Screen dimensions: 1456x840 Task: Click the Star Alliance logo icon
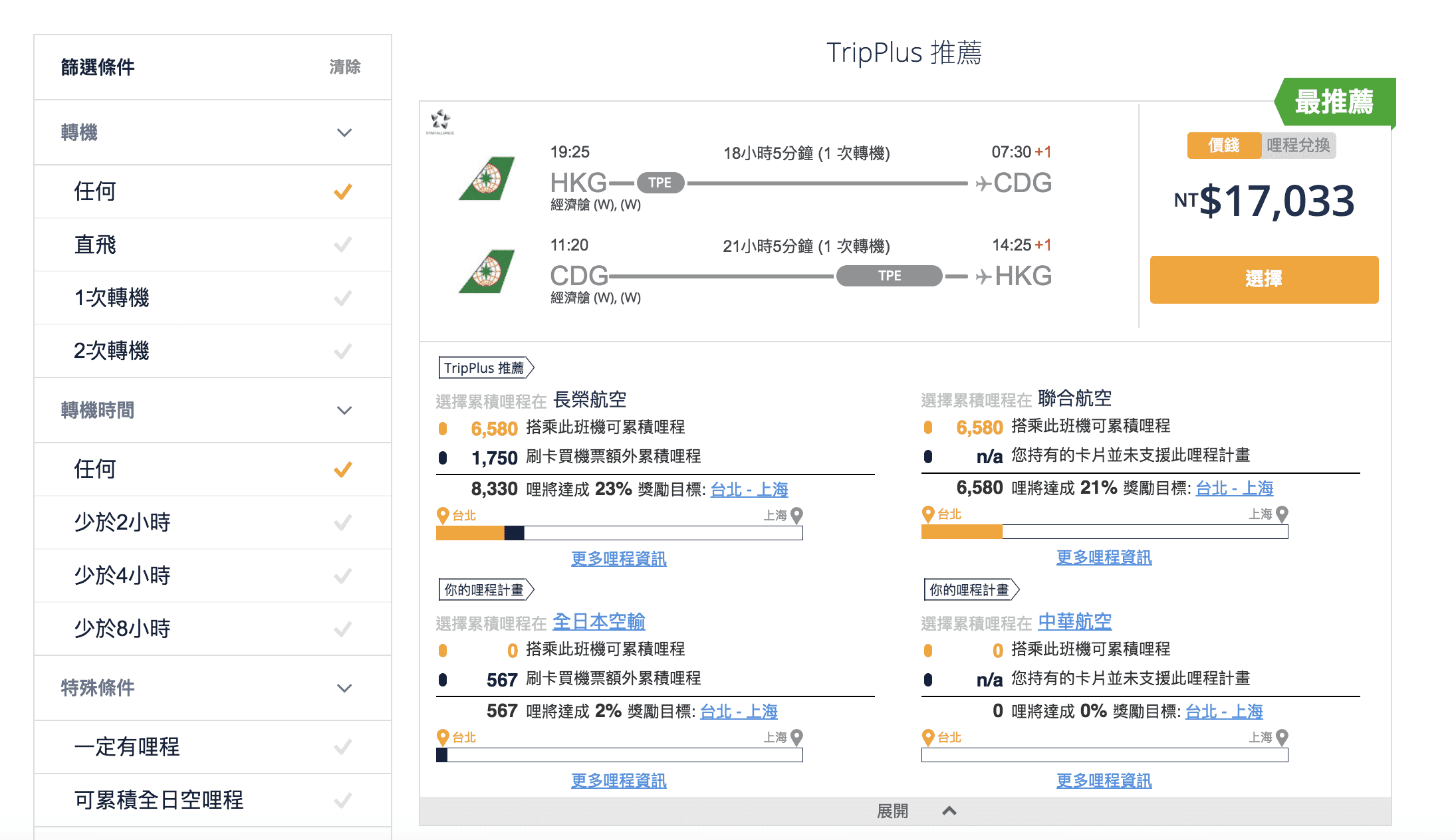point(440,122)
